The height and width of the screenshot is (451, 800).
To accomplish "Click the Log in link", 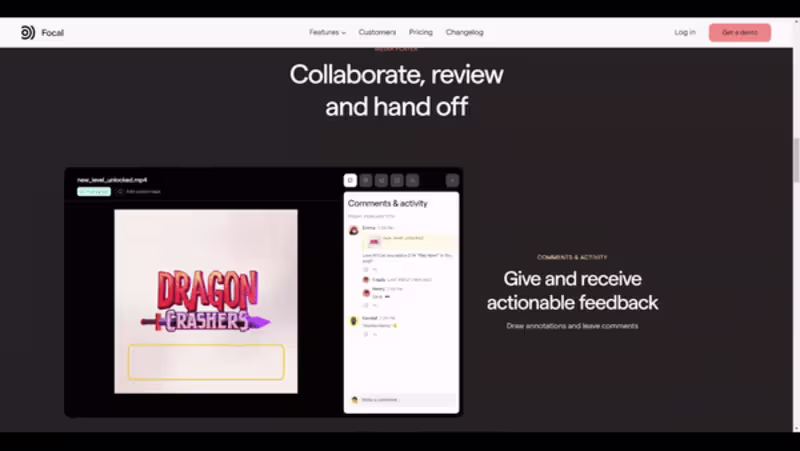I will [x=685, y=32].
